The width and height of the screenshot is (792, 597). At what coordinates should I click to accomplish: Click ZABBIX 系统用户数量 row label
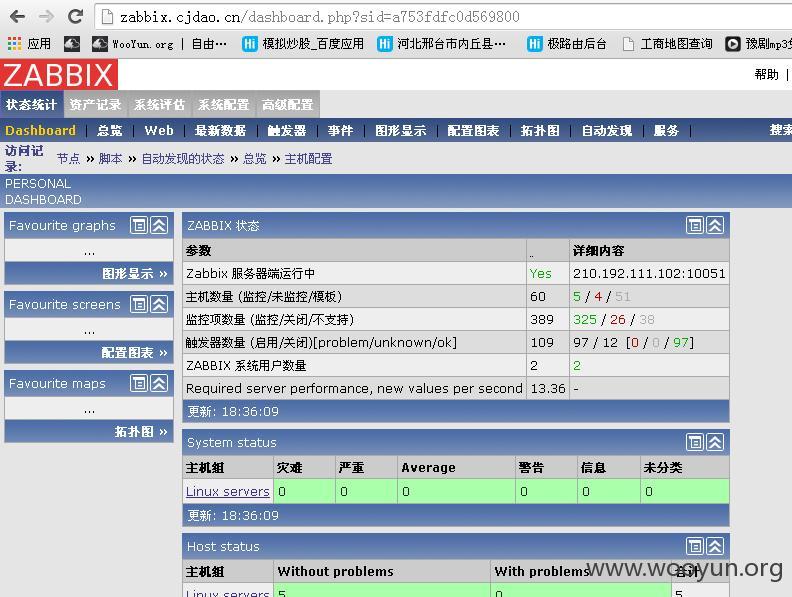point(246,366)
